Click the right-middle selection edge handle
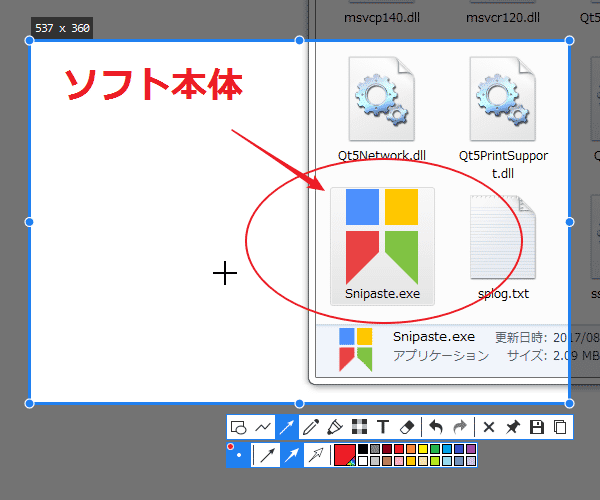600x500 pixels. (x=569, y=222)
